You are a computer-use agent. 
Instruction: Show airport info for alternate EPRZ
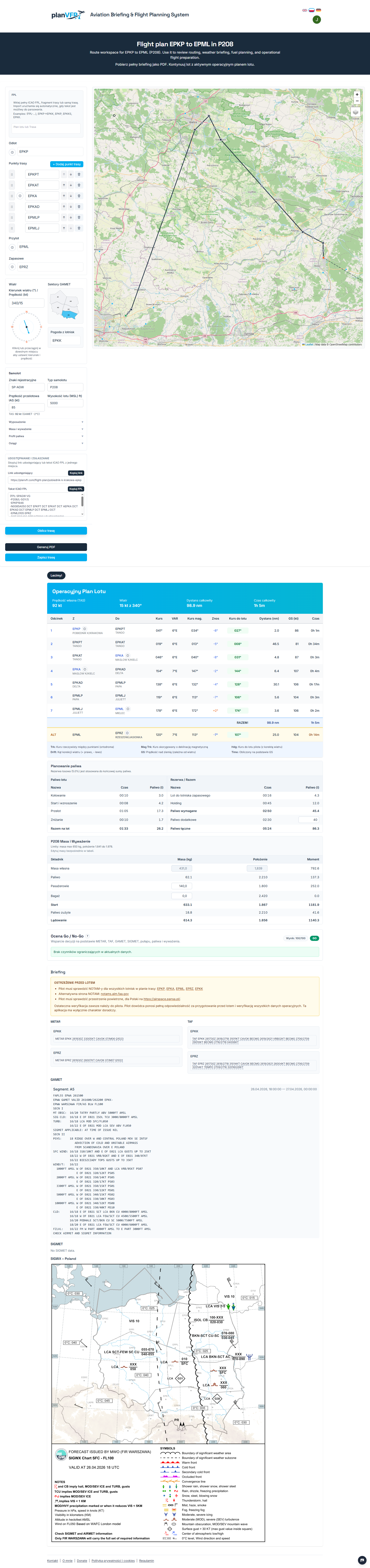click(x=12, y=267)
